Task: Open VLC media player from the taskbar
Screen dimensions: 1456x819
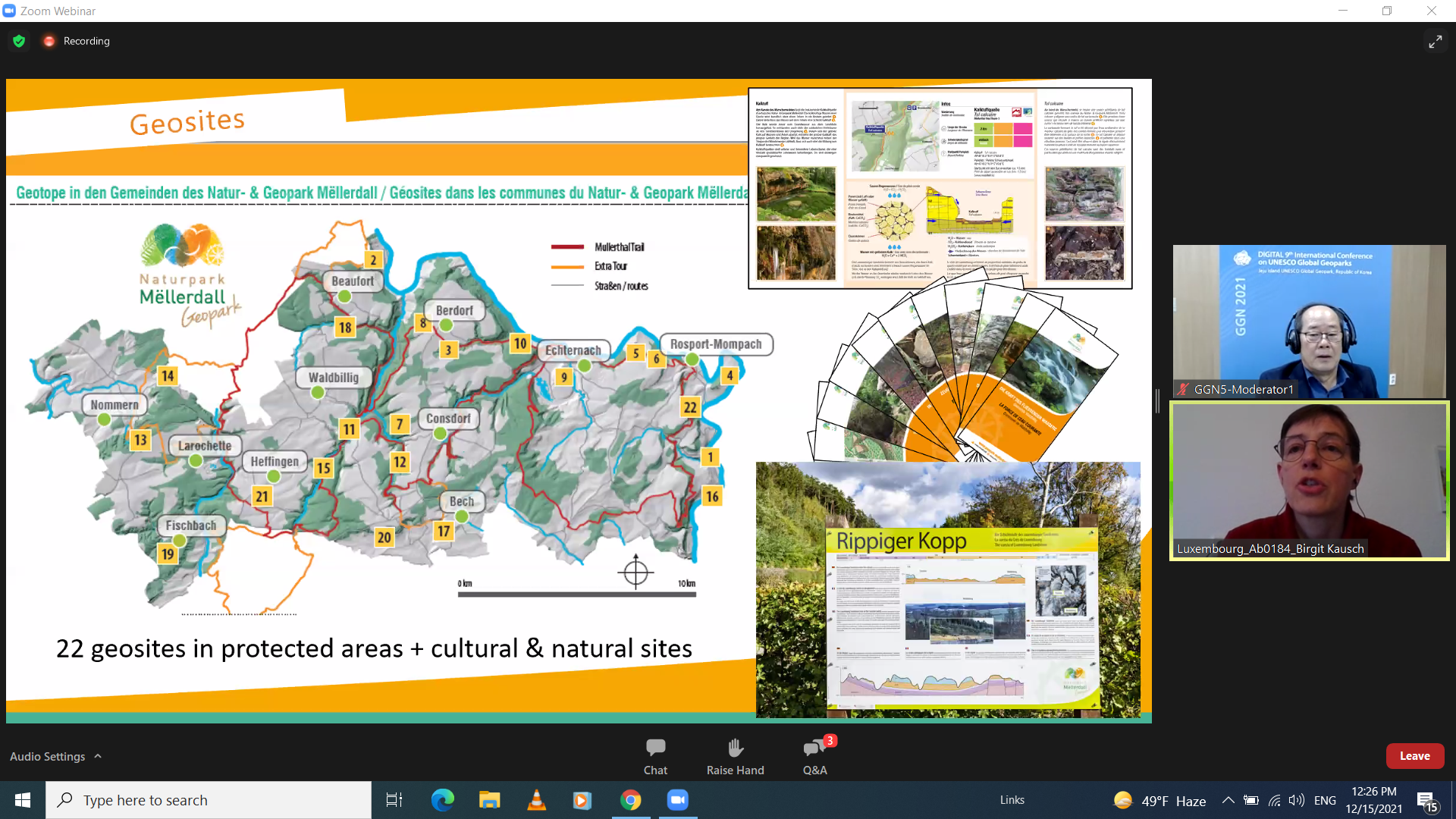Action: (x=536, y=800)
